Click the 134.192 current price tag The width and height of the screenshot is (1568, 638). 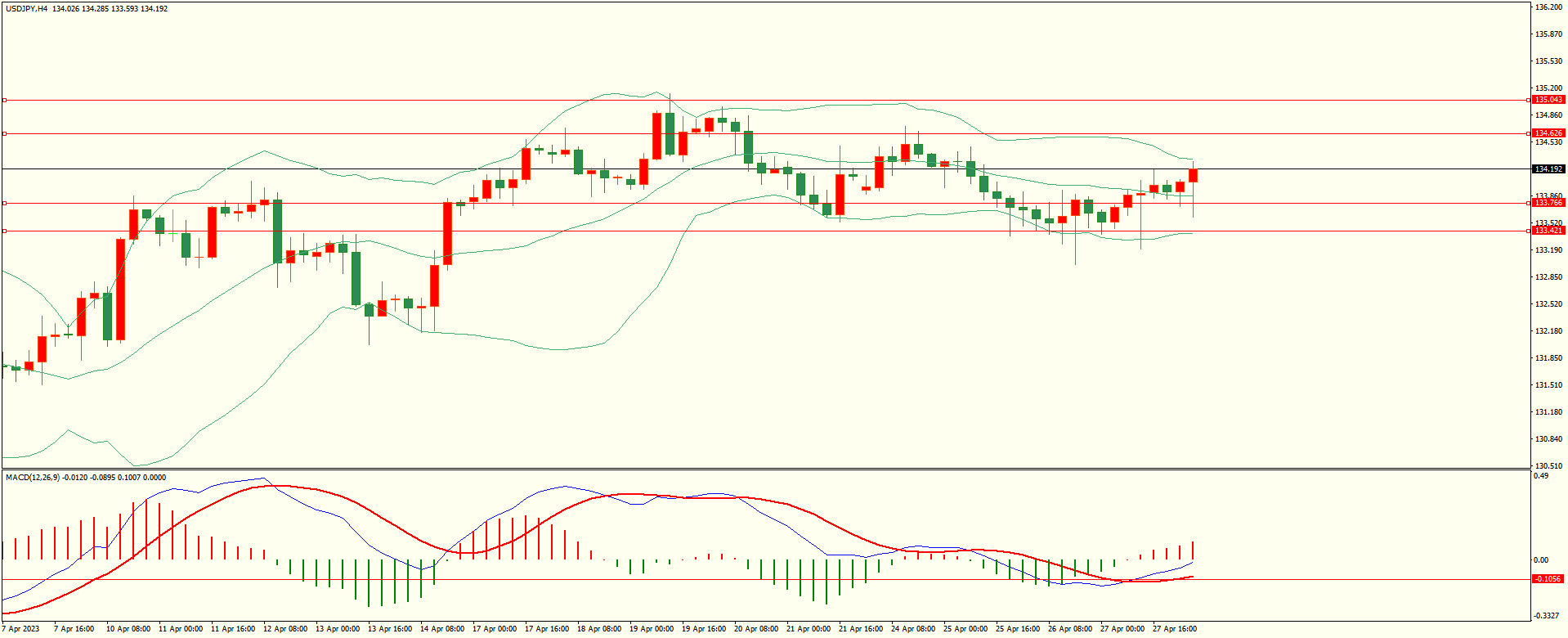point(1548,169)
